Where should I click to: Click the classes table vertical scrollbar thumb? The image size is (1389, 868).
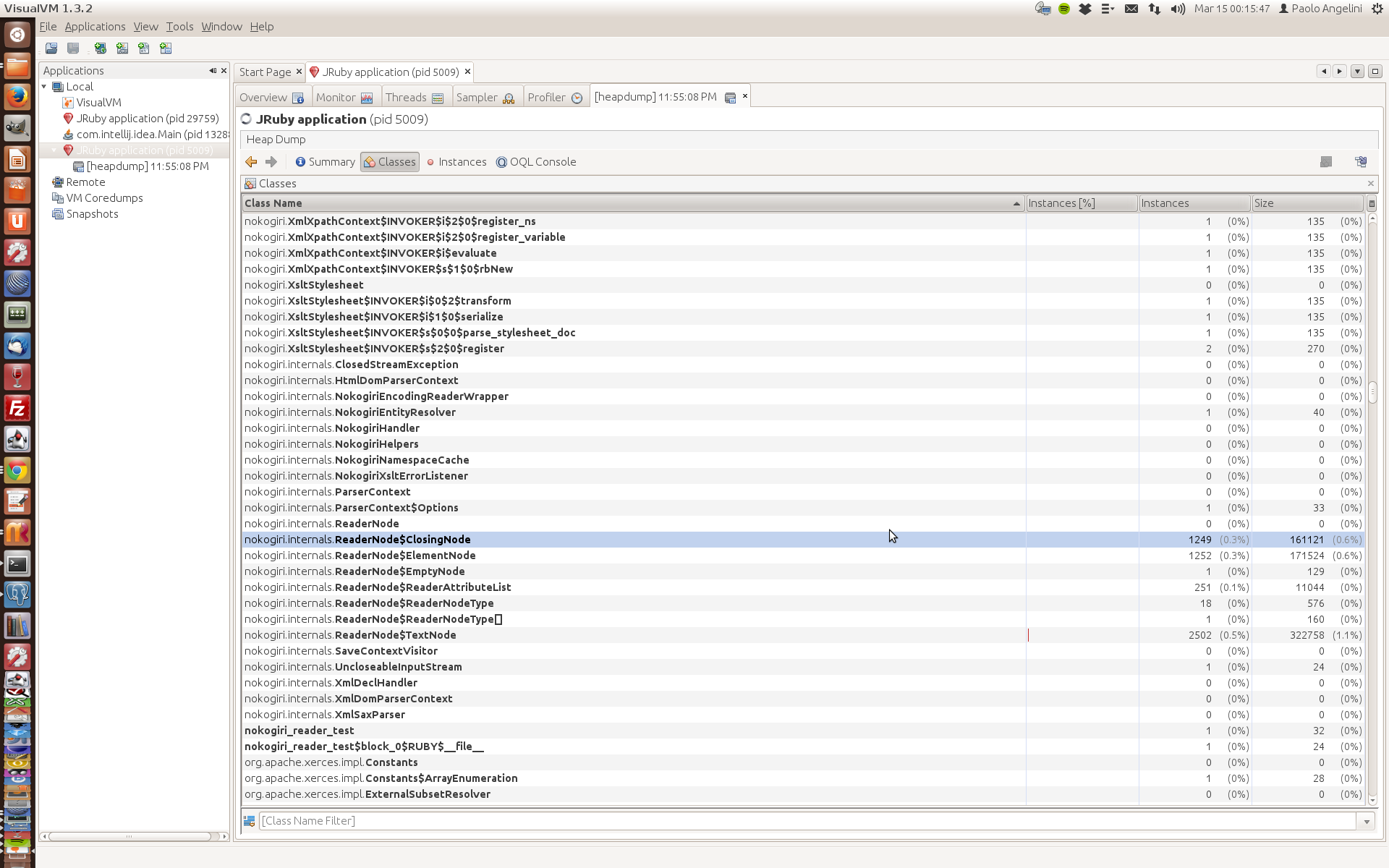click(x=1372, y=392)
